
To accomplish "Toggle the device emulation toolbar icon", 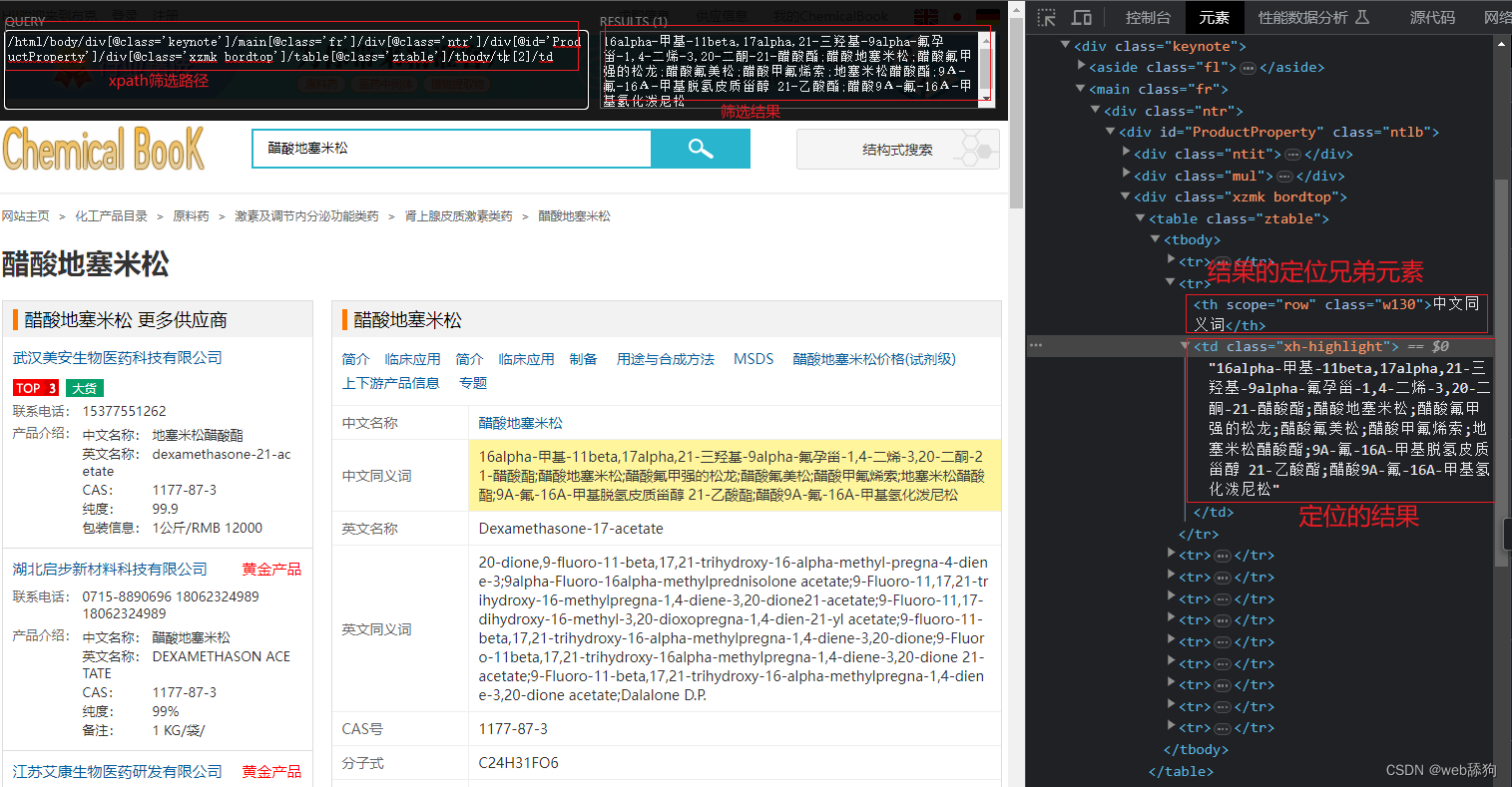I will (1081, 17).
